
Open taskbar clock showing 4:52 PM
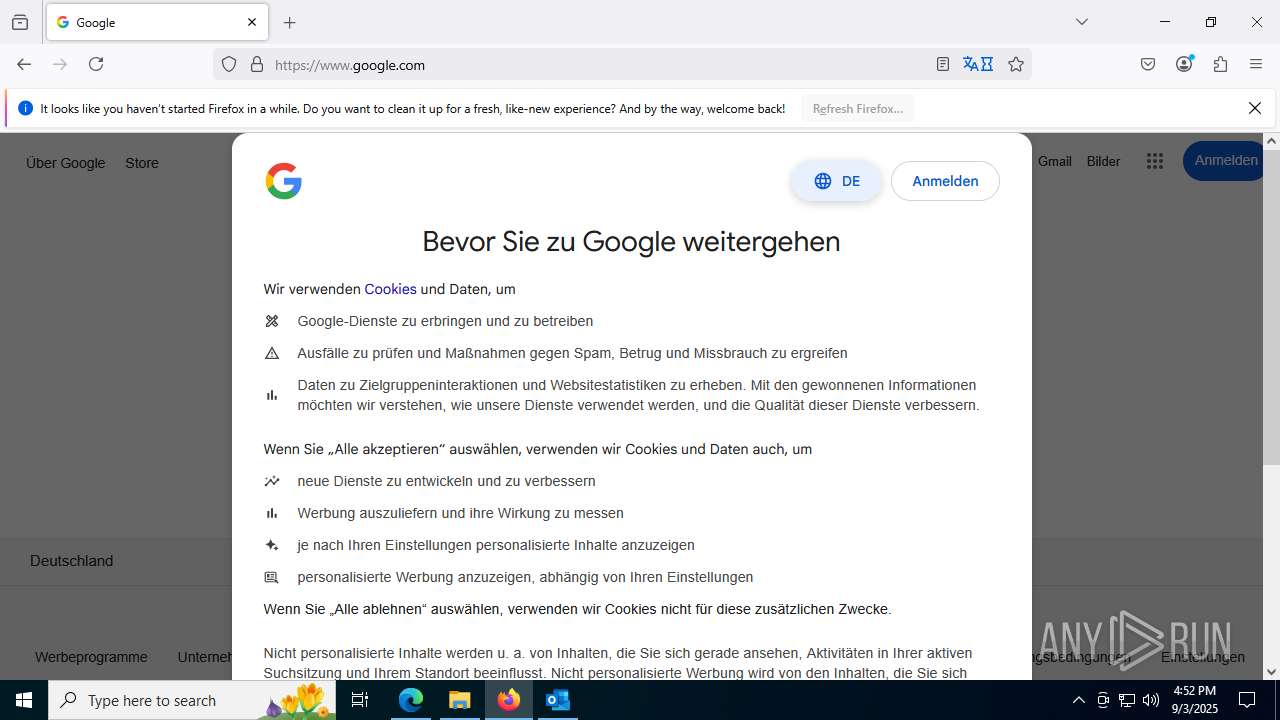point(1195,700)
